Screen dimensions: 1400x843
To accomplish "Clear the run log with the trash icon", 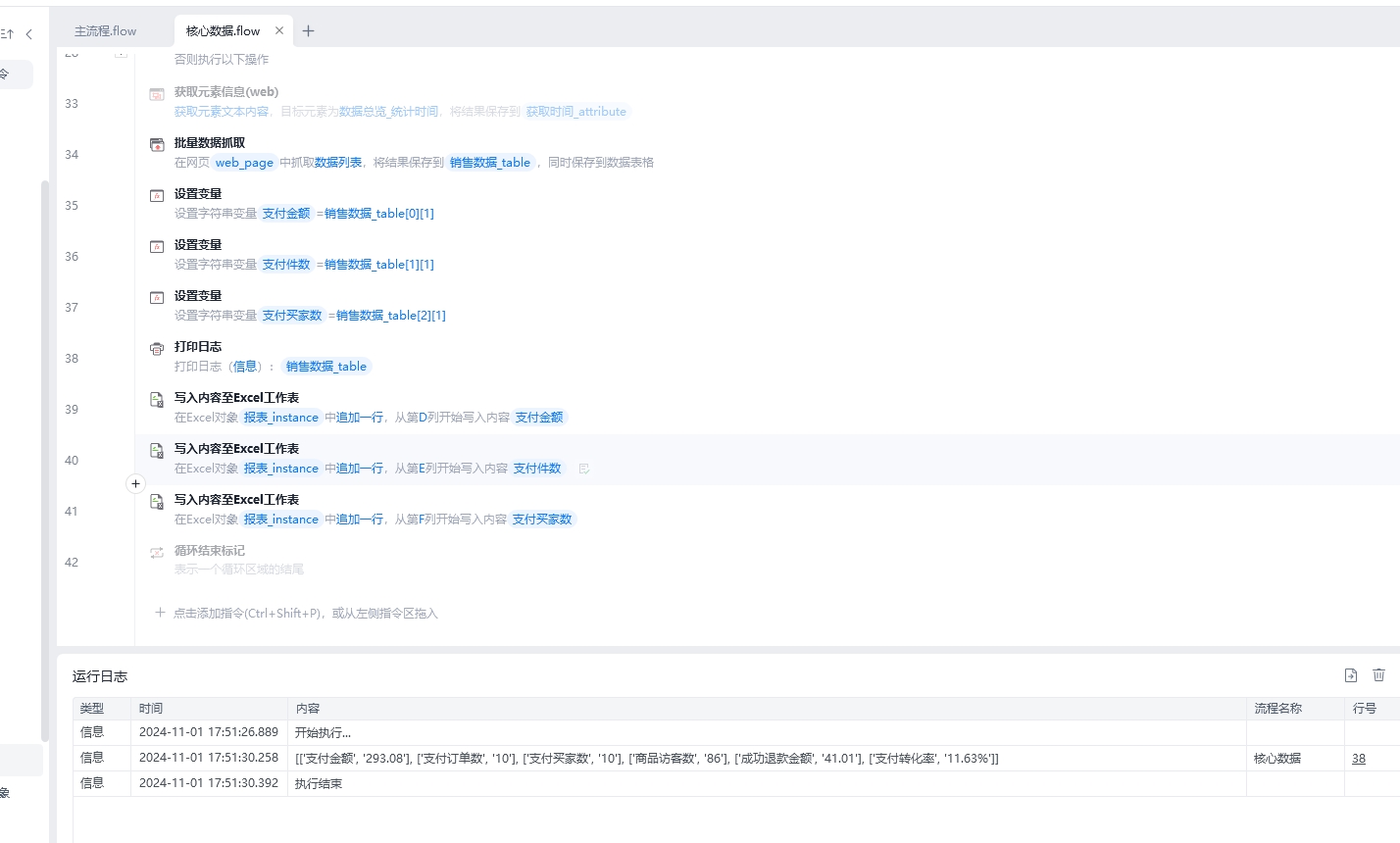I will 1378,674.
